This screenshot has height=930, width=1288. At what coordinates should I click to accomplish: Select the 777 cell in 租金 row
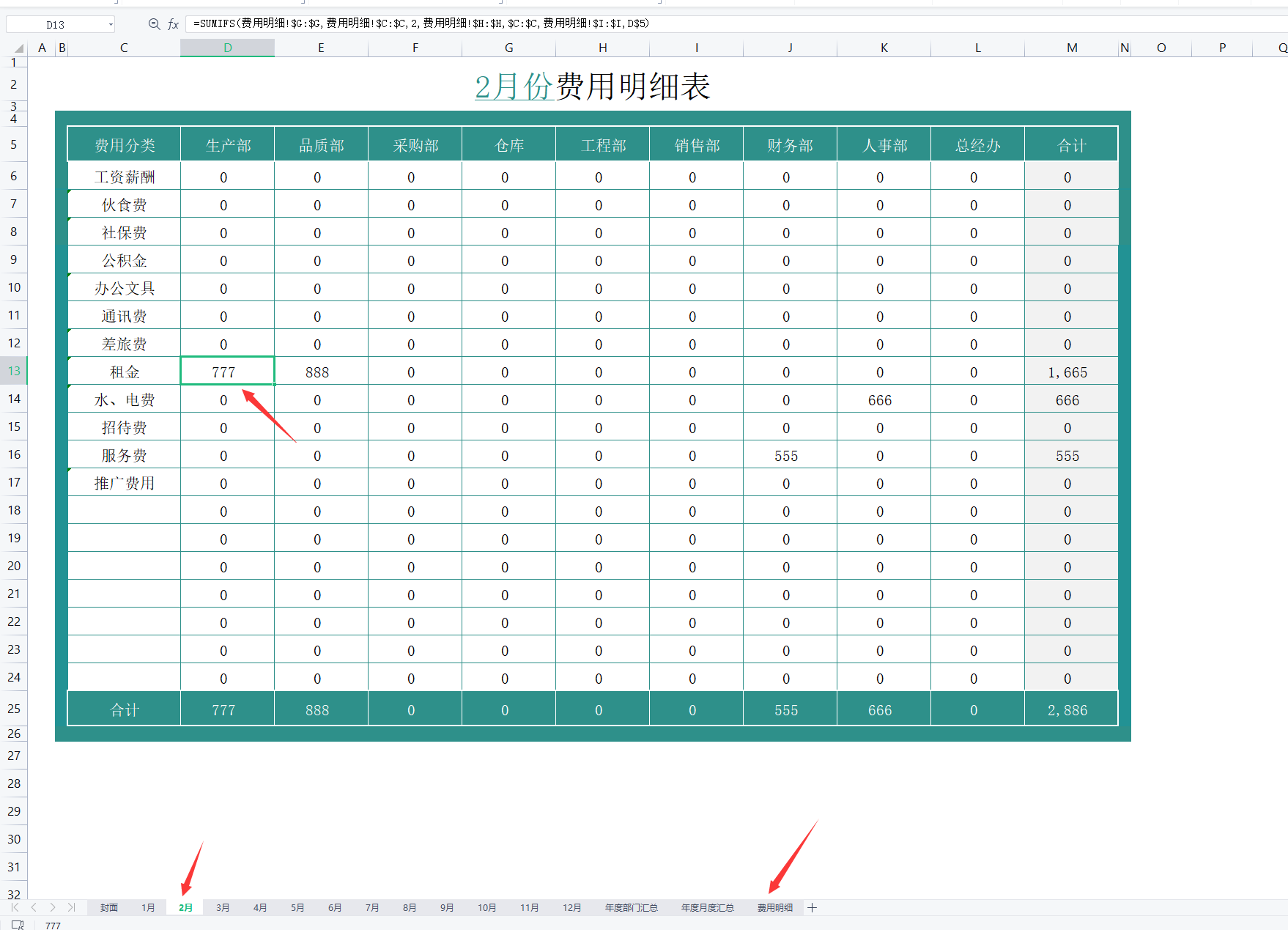(x=228, y=372)
